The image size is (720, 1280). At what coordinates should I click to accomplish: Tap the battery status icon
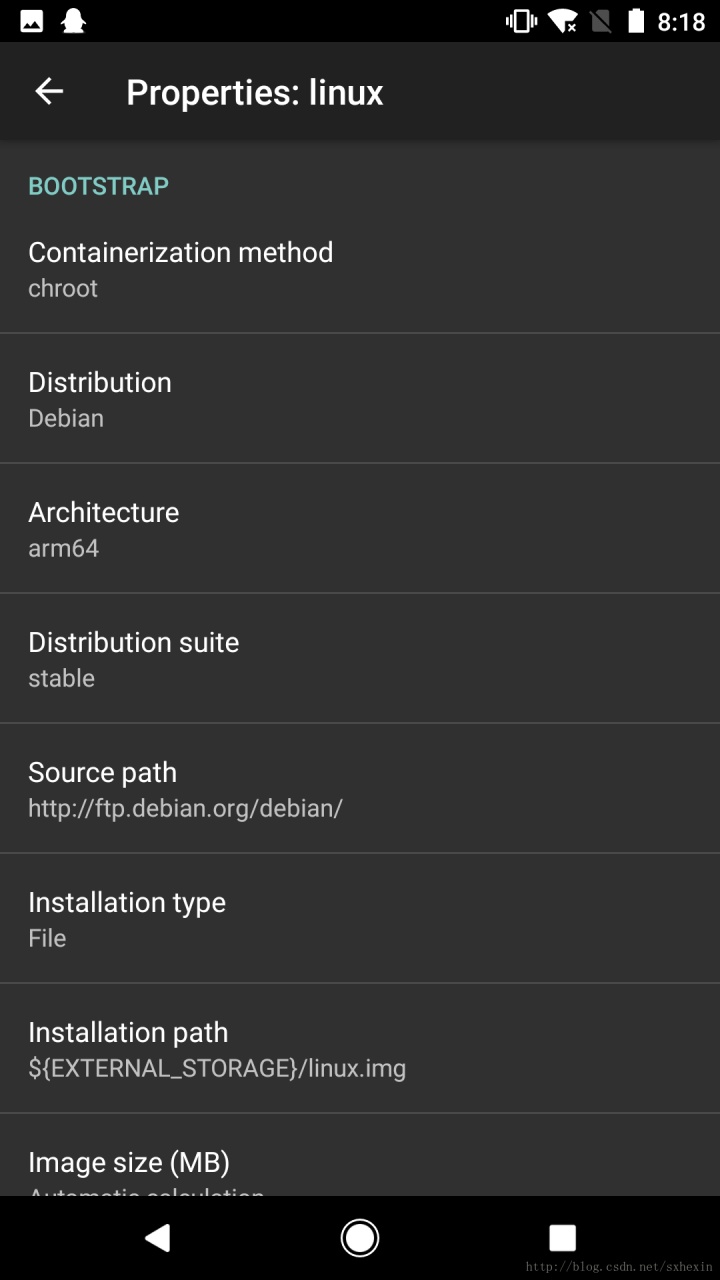636,20
